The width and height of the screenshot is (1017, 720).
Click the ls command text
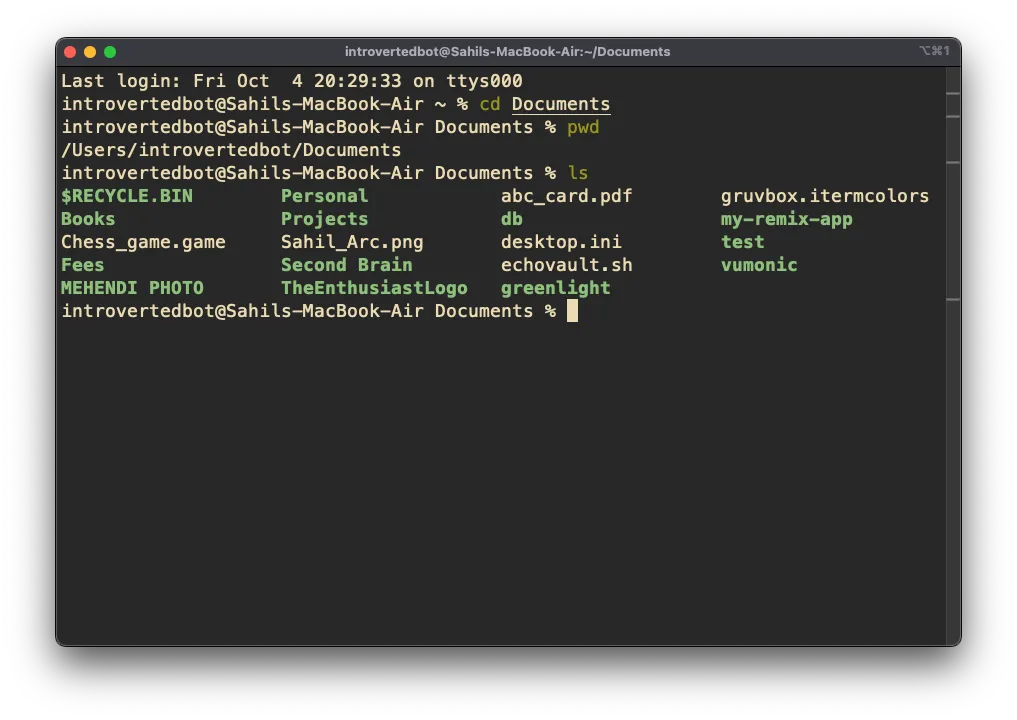pyautogui.click(x=578, y=173)
